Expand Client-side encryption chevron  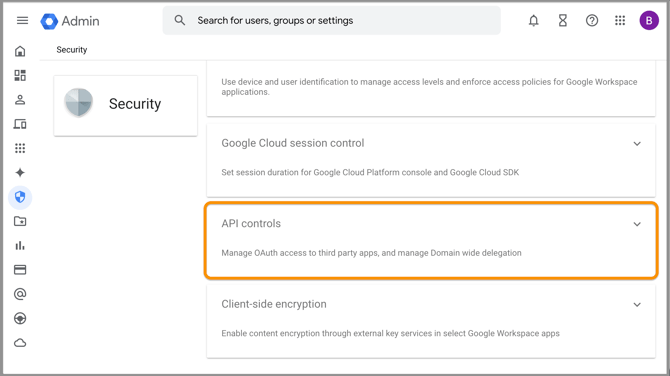(637, 305)
